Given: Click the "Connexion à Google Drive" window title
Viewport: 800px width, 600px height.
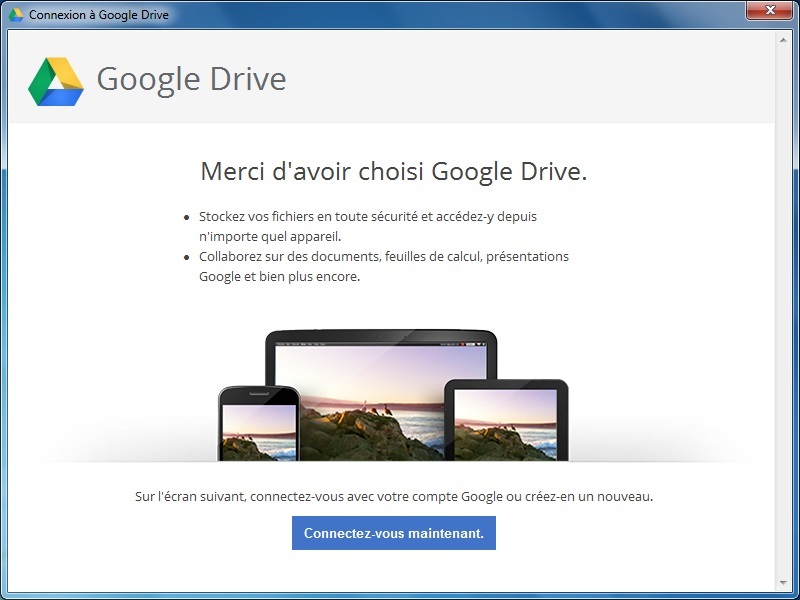Looking at the screenshot, I should click(x=99, y=15).
